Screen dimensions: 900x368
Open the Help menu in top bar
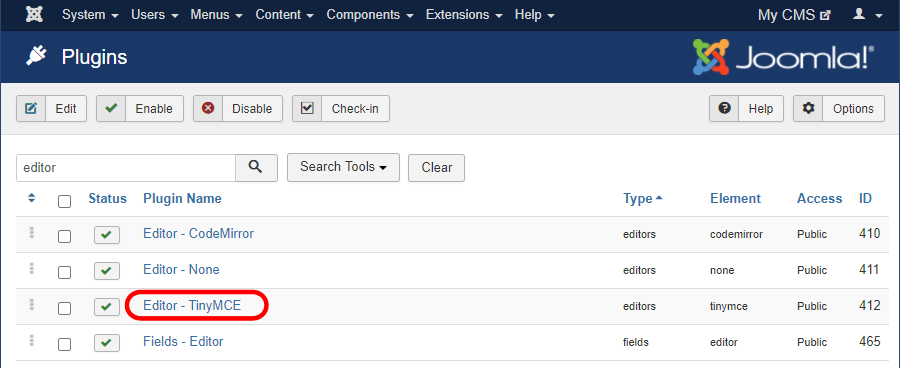534,15
